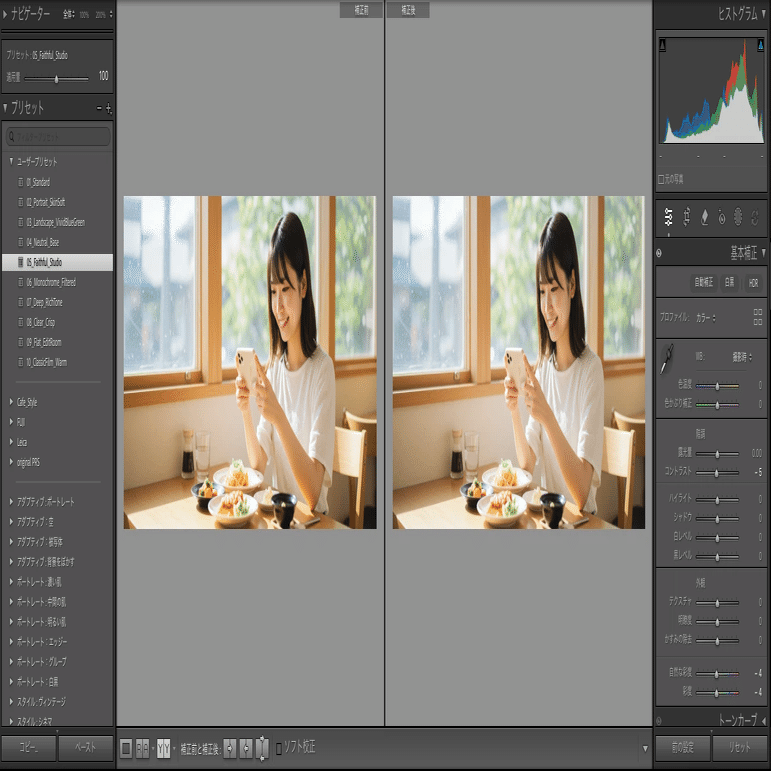This screenshot has width=771, height=771.
Task: Select the Crop overlay tool
Action: pyautogui.click(x=686, y=216)
